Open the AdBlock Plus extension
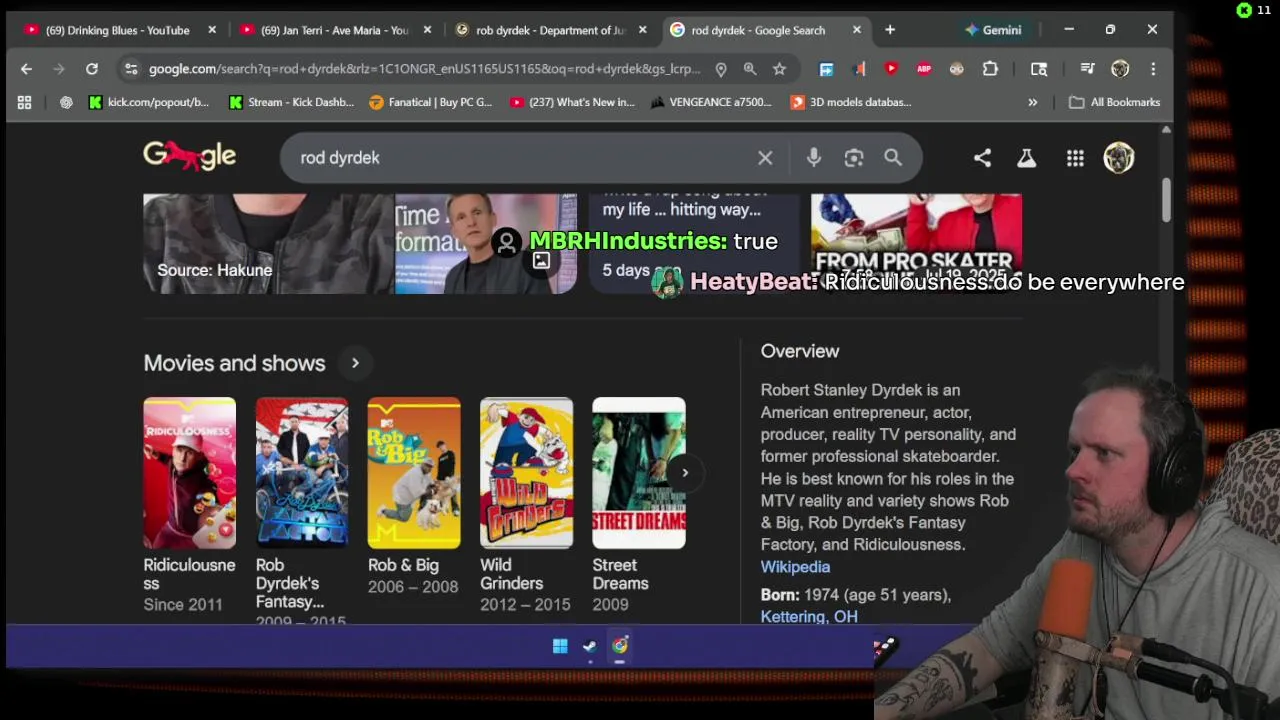This screenshot has height=720, width=1280. [x=924, y=69]
